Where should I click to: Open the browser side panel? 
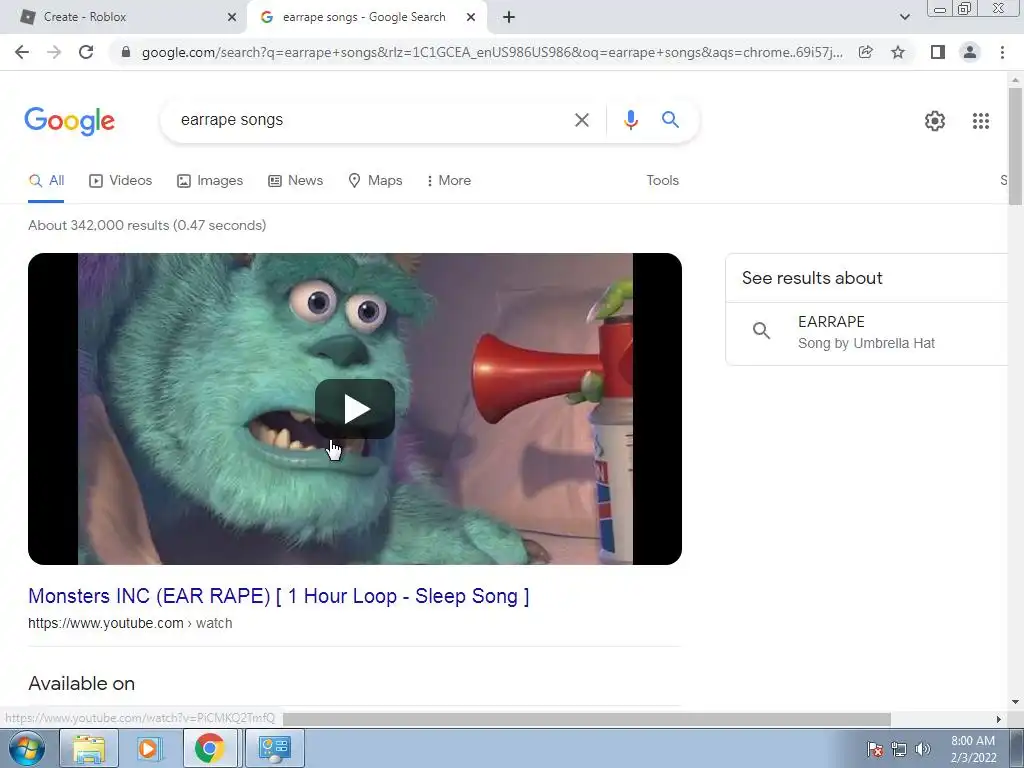pyautogui.click(x=937, y=52)
